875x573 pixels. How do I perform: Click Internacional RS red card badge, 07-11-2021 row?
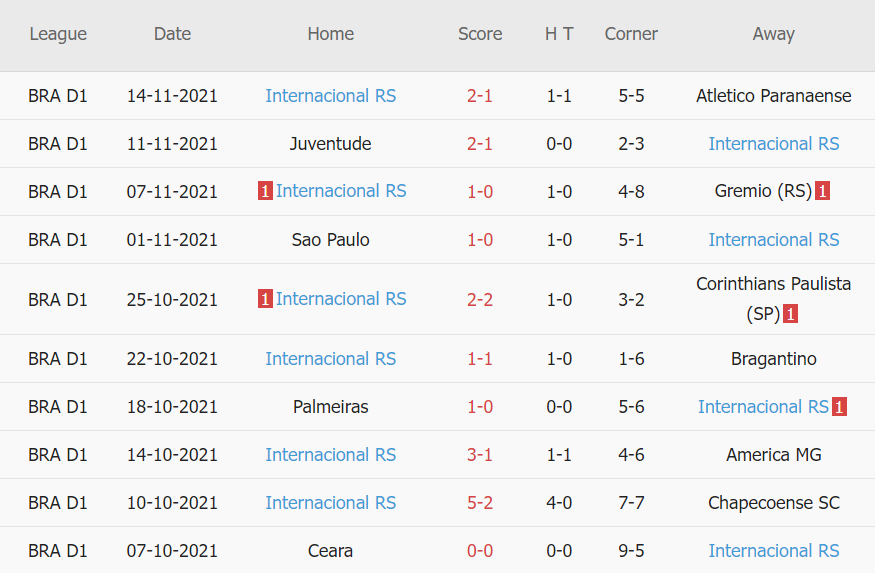pyautogui.click(x=265, y=191)
